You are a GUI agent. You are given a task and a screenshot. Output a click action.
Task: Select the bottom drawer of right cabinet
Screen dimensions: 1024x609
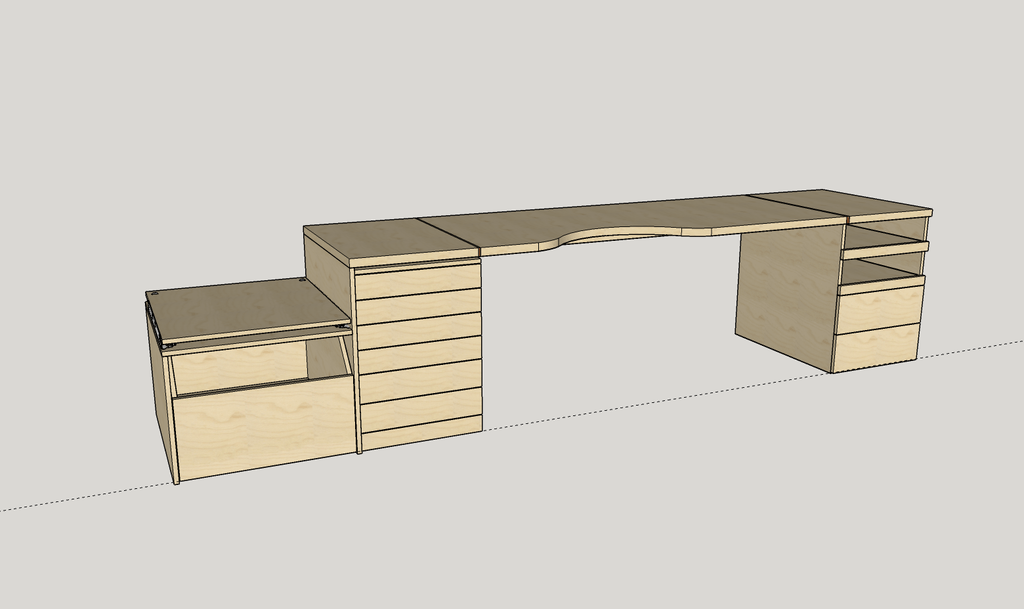click(876, 349)
